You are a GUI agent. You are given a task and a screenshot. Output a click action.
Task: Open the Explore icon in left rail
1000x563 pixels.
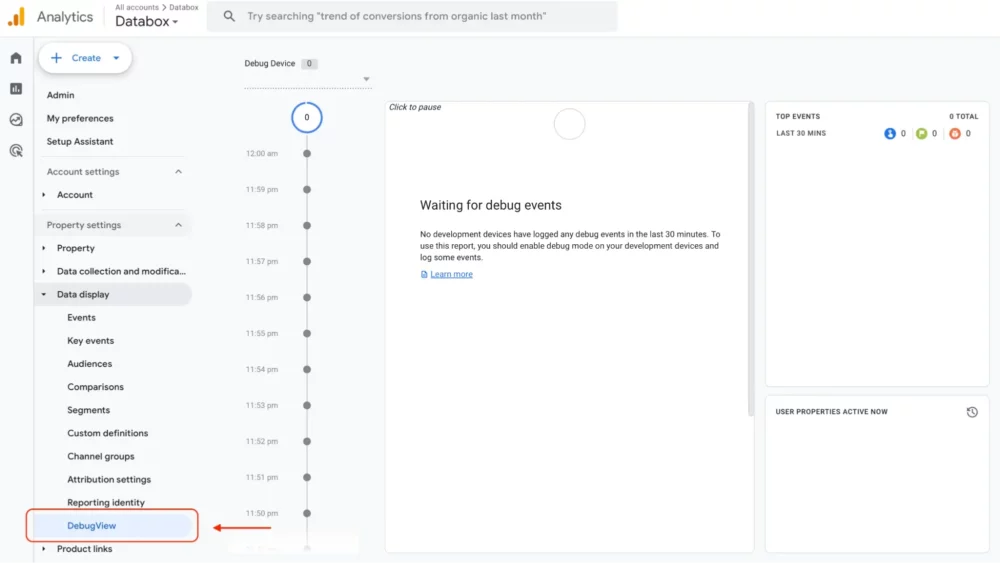tap(16, 120)
